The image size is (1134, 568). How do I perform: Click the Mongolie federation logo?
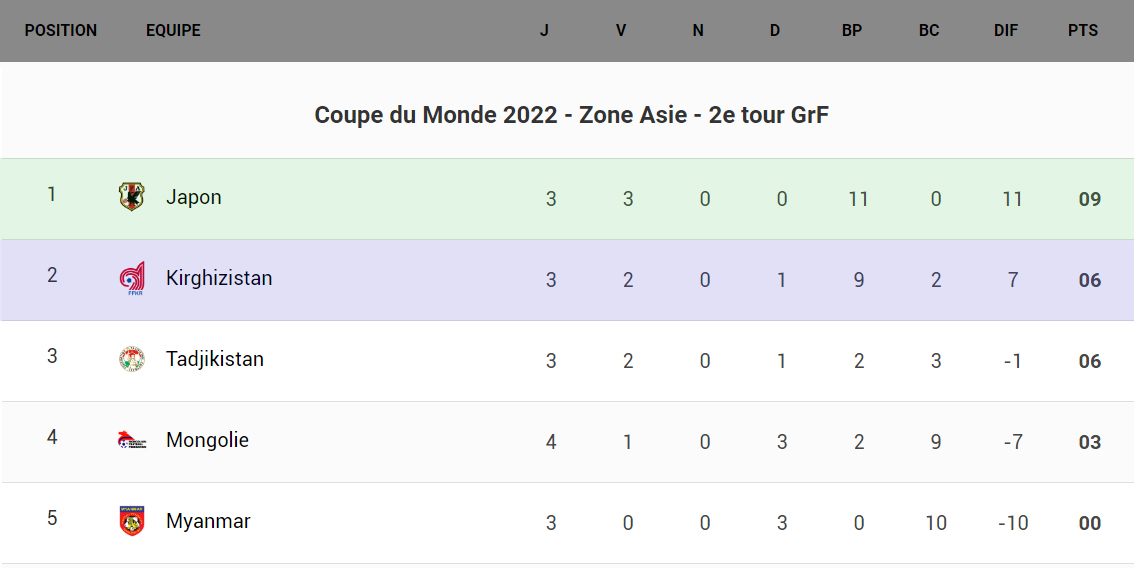(x=131, y=440)
